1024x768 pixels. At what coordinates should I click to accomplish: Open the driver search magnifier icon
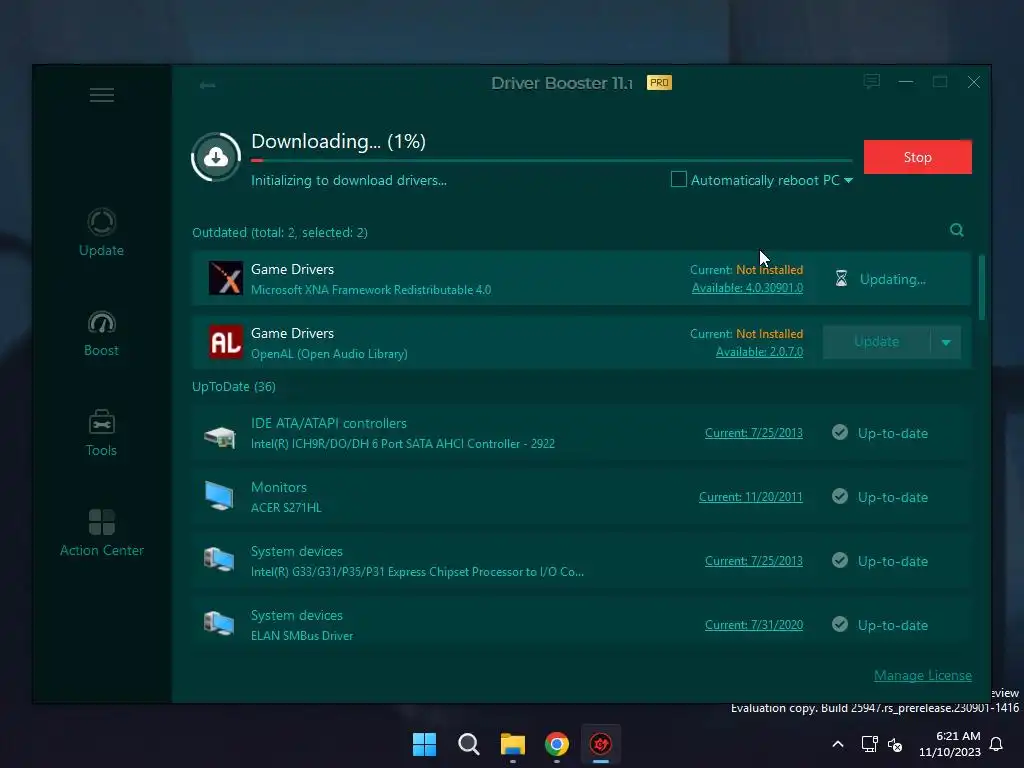coord(957,230)
